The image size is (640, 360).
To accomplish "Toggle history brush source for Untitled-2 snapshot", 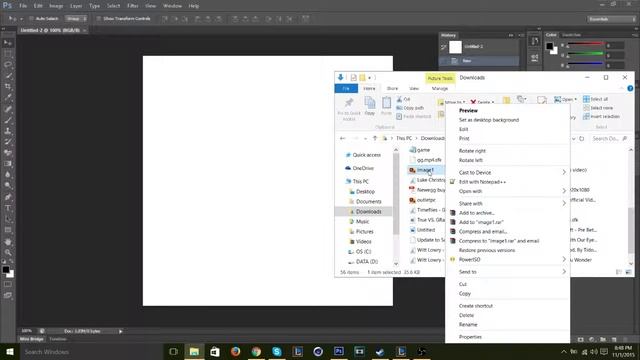I will point(444,47).
